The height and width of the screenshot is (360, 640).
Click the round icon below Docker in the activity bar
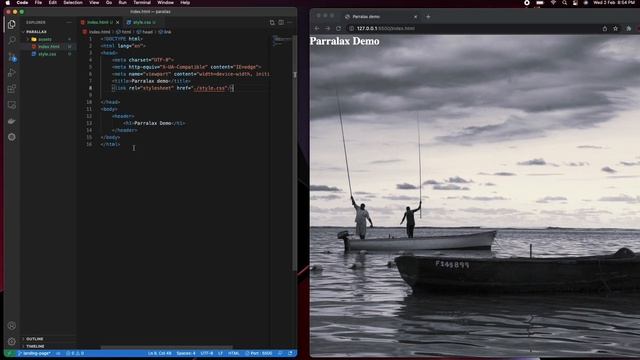tap(12, 137)
